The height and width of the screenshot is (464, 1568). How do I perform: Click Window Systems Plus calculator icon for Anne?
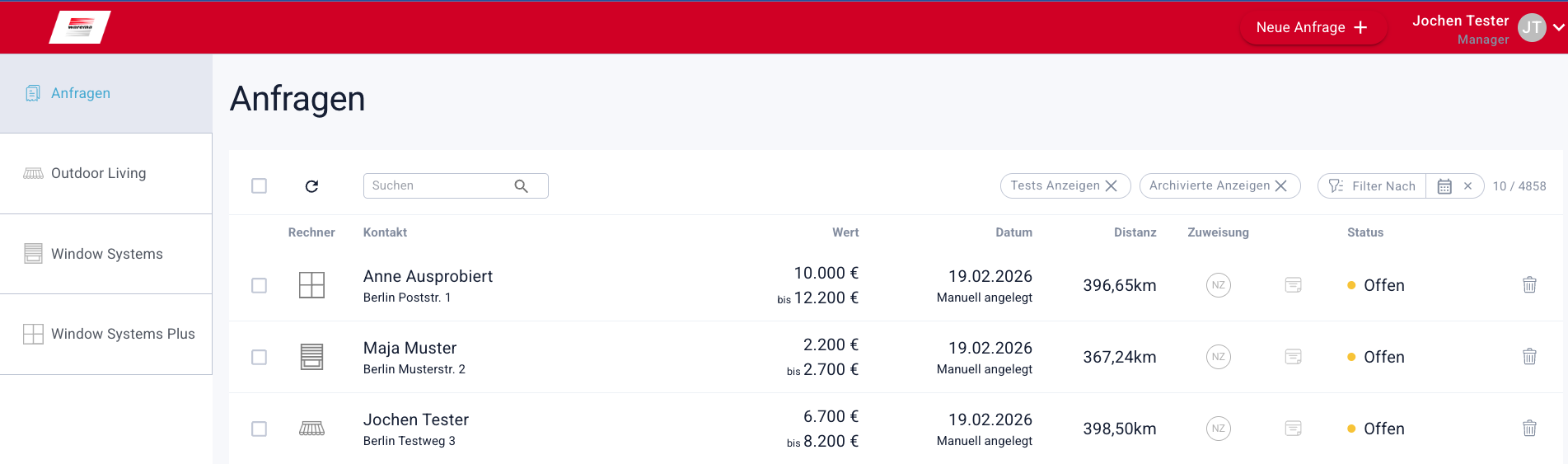(x=311, y=285)
